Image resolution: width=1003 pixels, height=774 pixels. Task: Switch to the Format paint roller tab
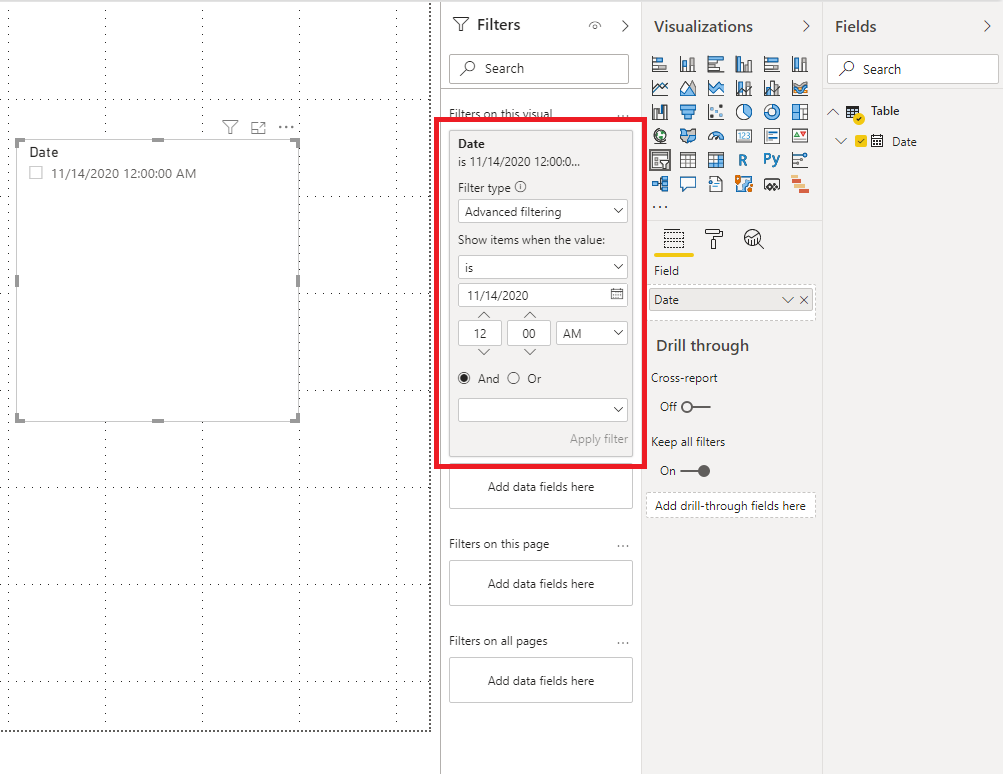713,239
